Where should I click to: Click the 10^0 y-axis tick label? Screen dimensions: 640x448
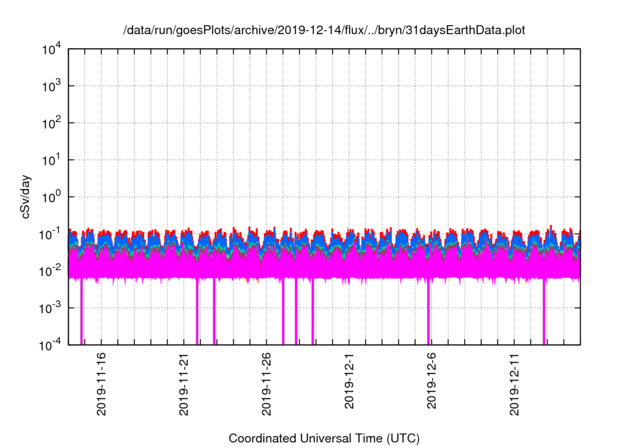(x=52, y=197)
